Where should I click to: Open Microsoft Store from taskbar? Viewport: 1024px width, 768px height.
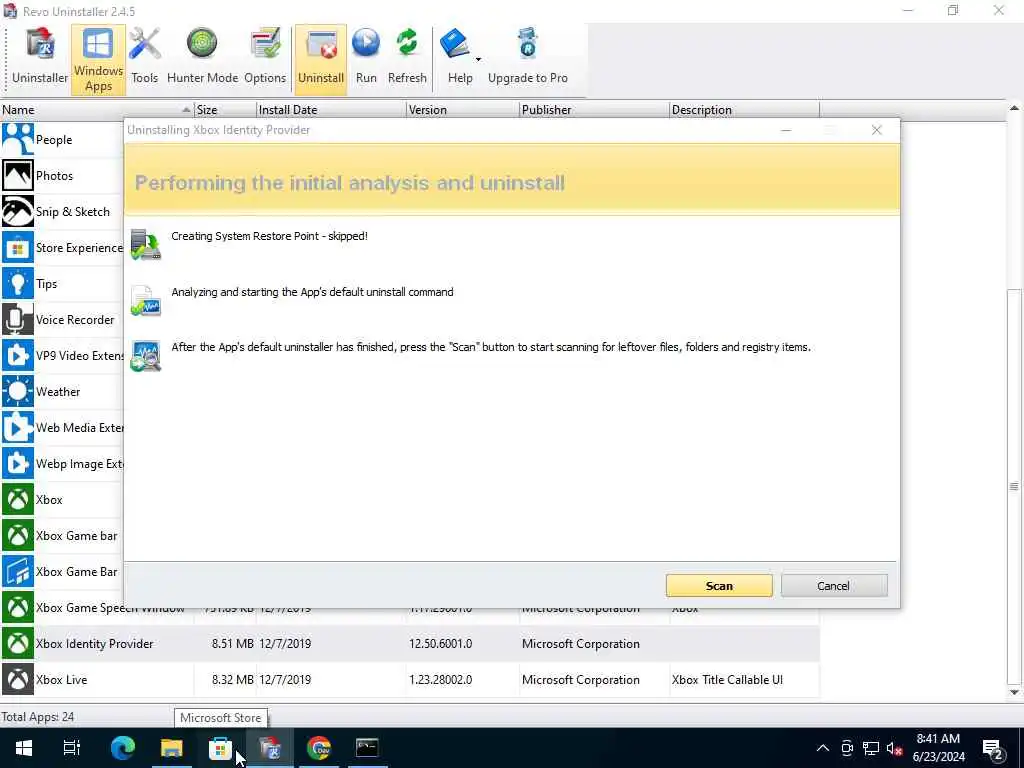[x=221, y=748]
